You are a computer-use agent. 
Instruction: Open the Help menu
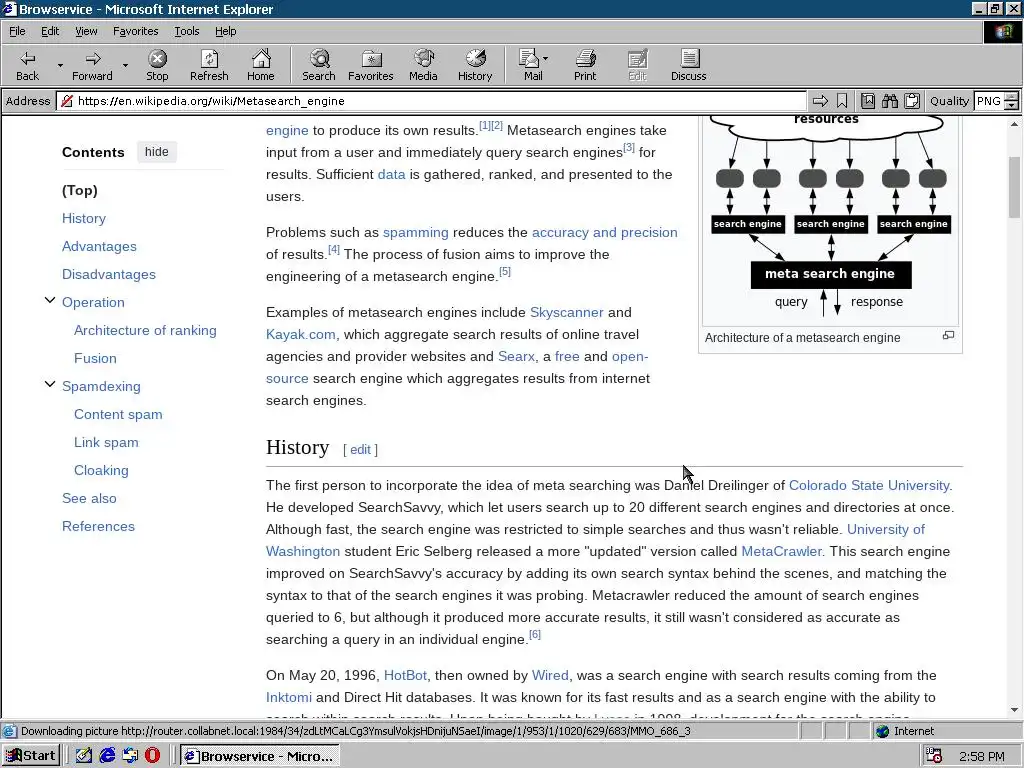[225, 31]
